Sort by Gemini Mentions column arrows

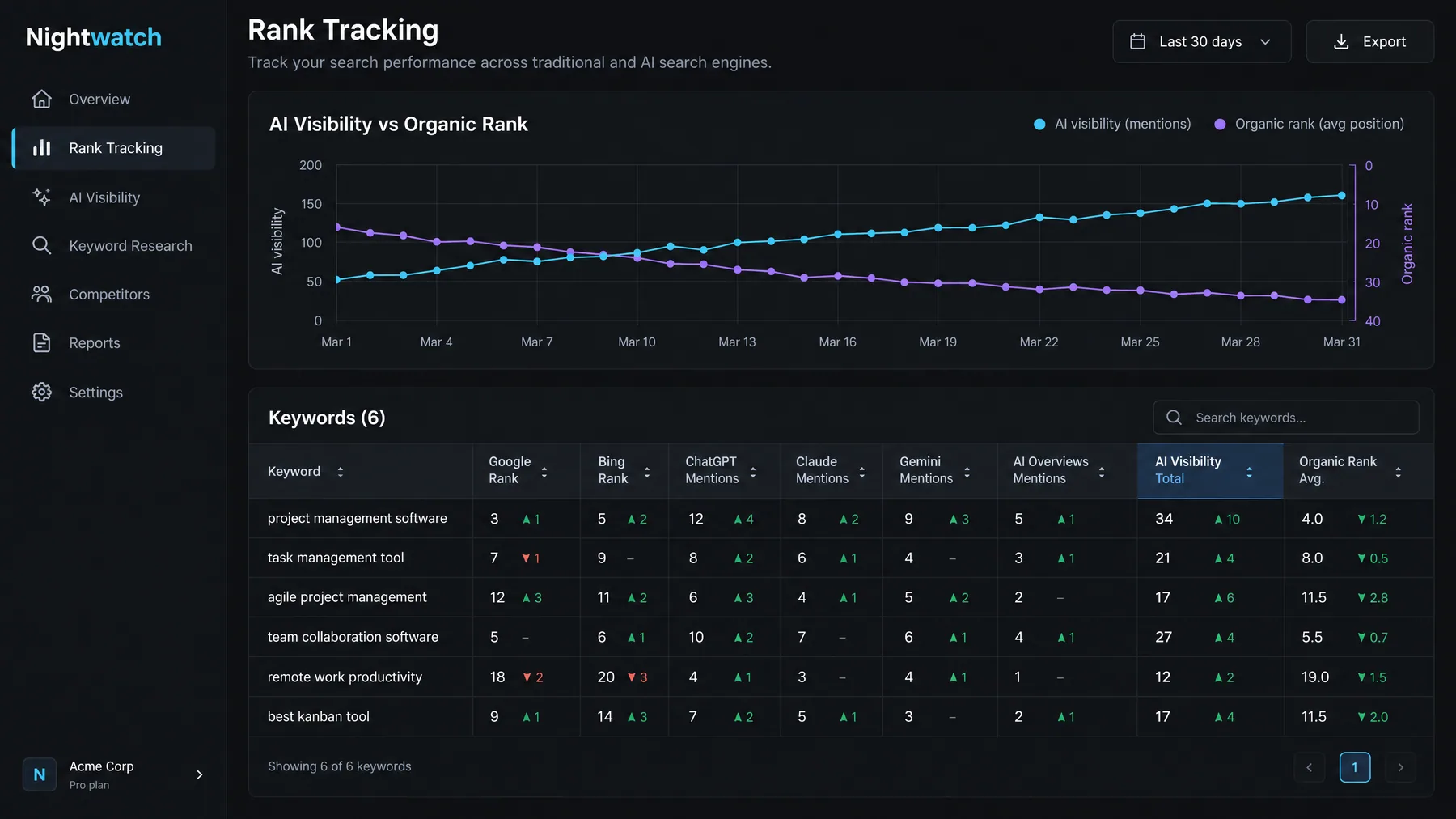click(967, 472)
